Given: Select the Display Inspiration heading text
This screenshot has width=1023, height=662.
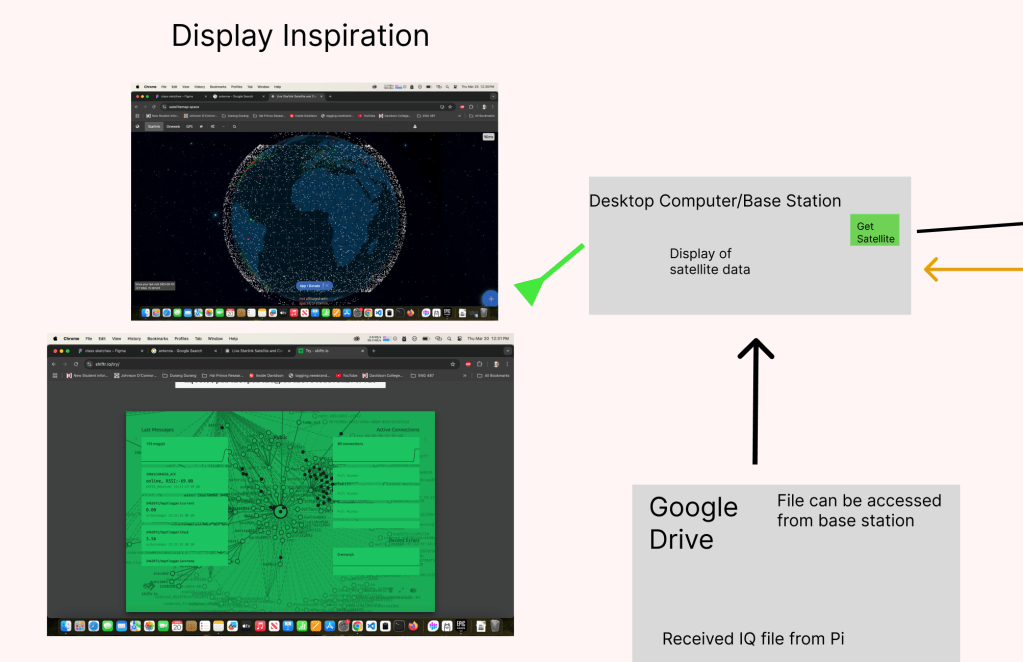Looking at the screenshot, I should 300,36.
